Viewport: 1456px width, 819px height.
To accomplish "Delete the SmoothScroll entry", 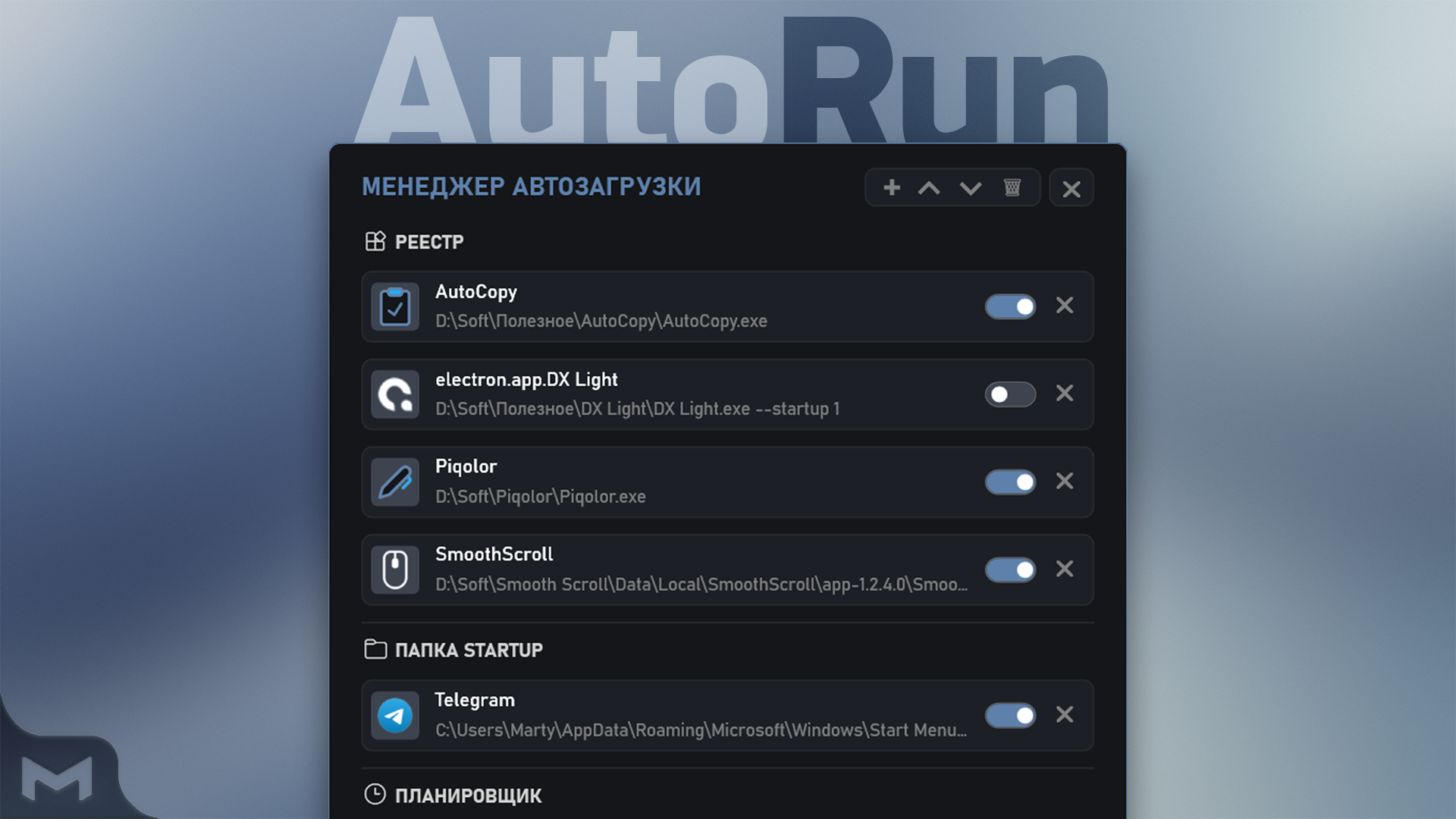I will (1065, 569).
